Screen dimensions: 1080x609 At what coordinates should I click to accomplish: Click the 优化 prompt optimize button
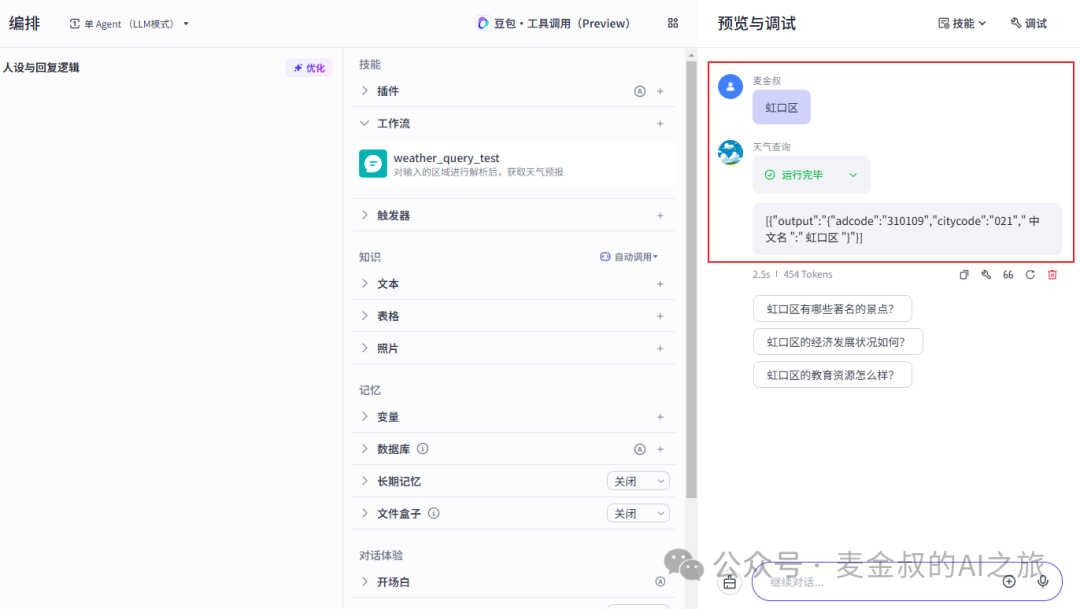tap(309, 68)
